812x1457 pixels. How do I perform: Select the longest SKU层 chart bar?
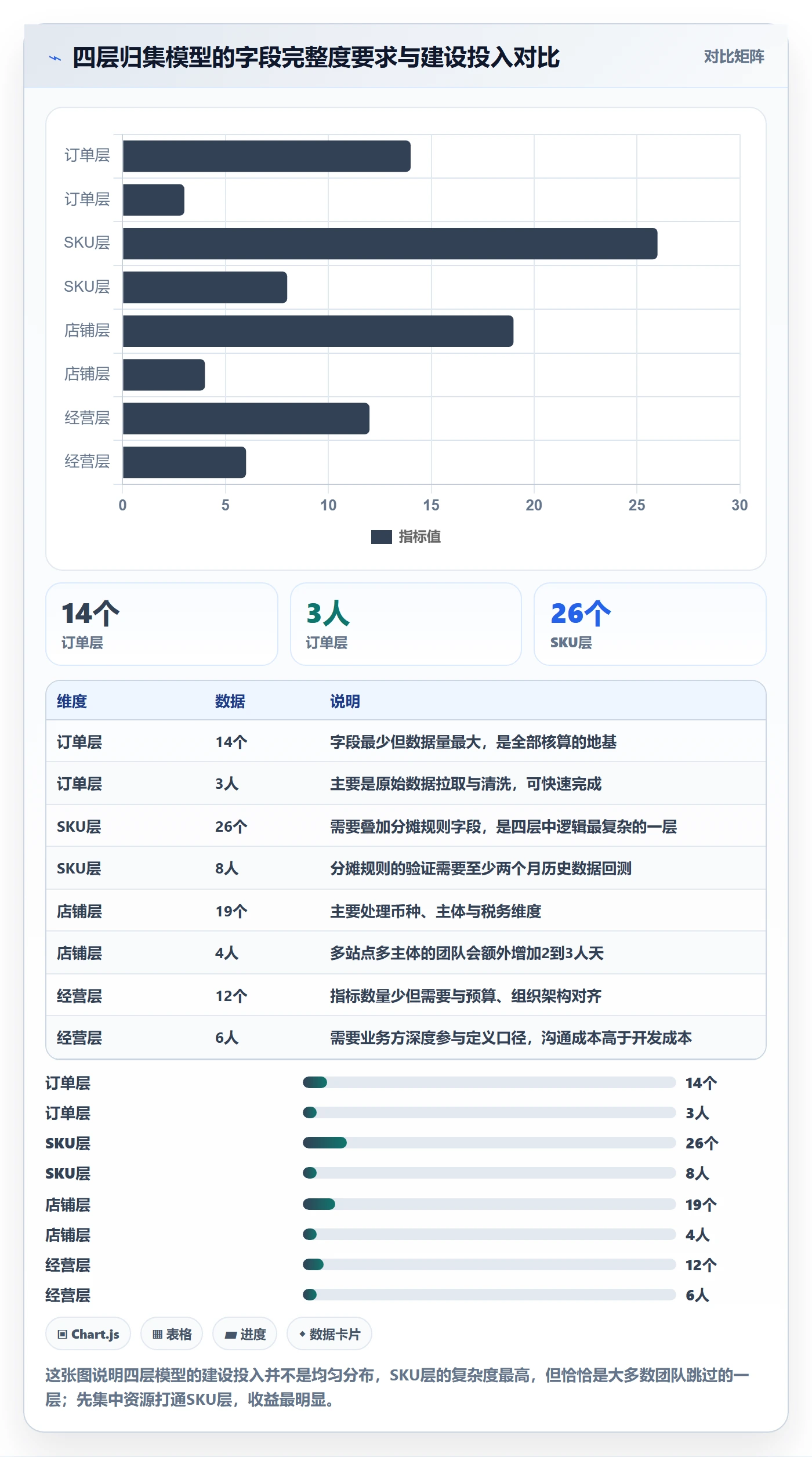click(390, 244)
